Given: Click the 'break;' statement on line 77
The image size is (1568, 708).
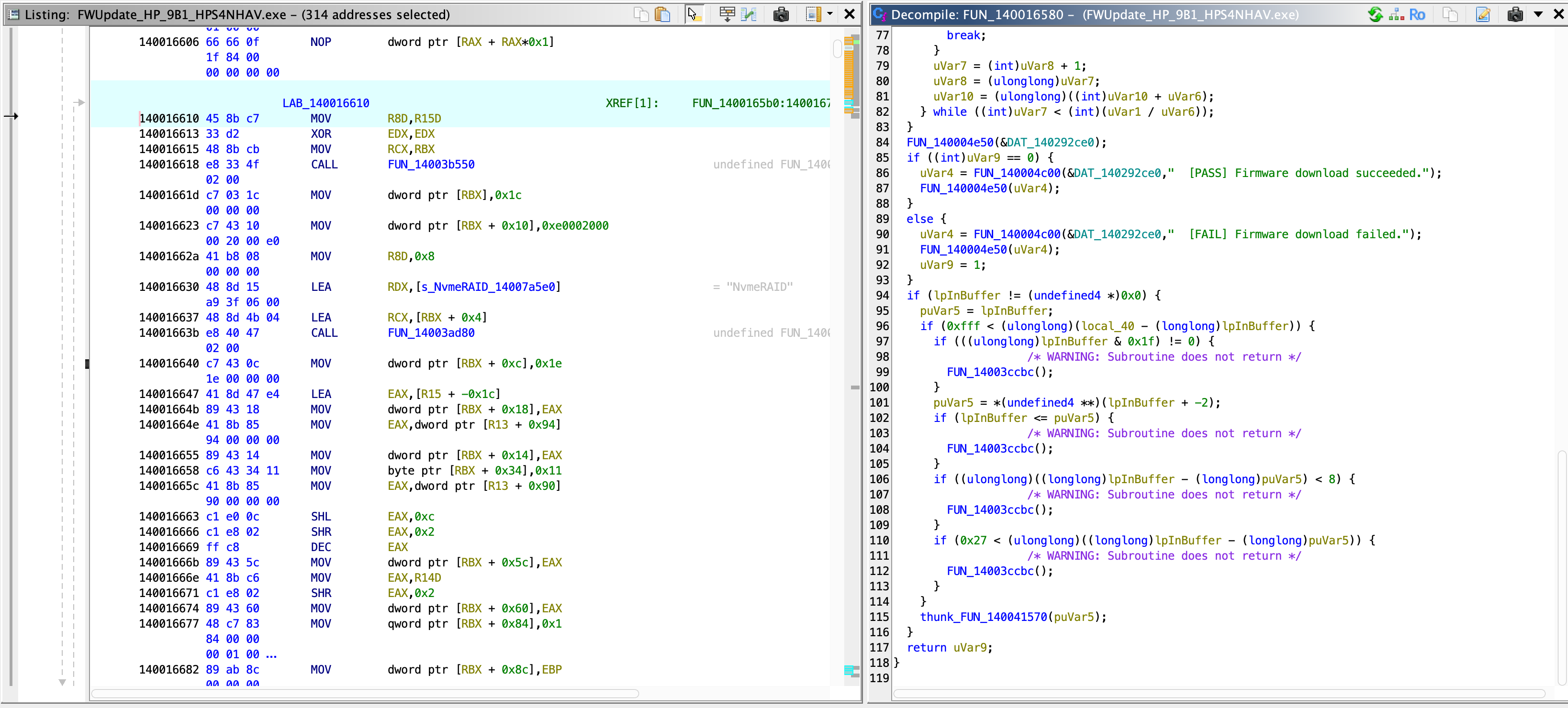Looking at the screenshot, I should pyautogui.click(x=966, y=35).
